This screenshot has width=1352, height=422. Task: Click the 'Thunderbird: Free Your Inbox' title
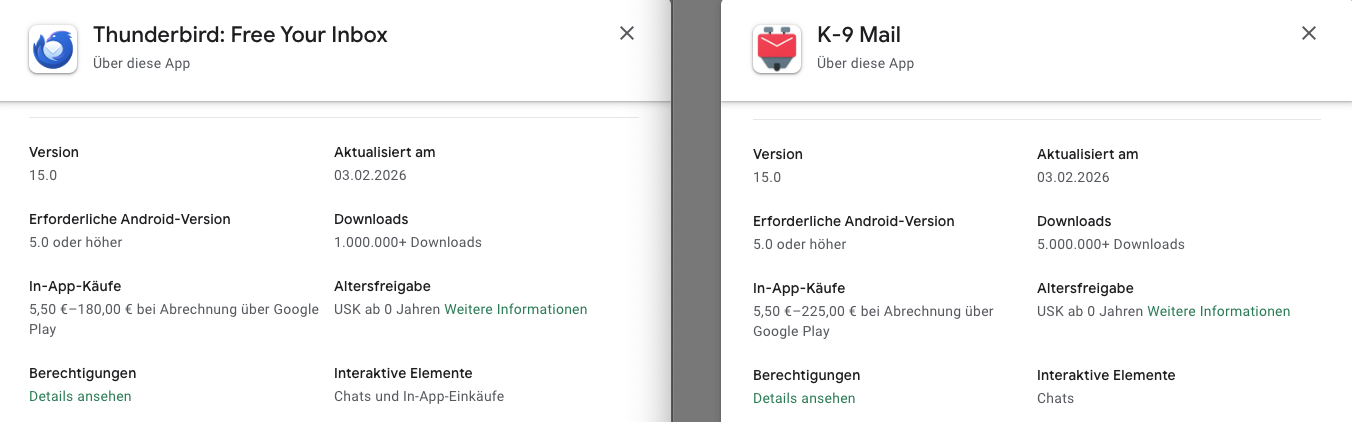point(240,35)
